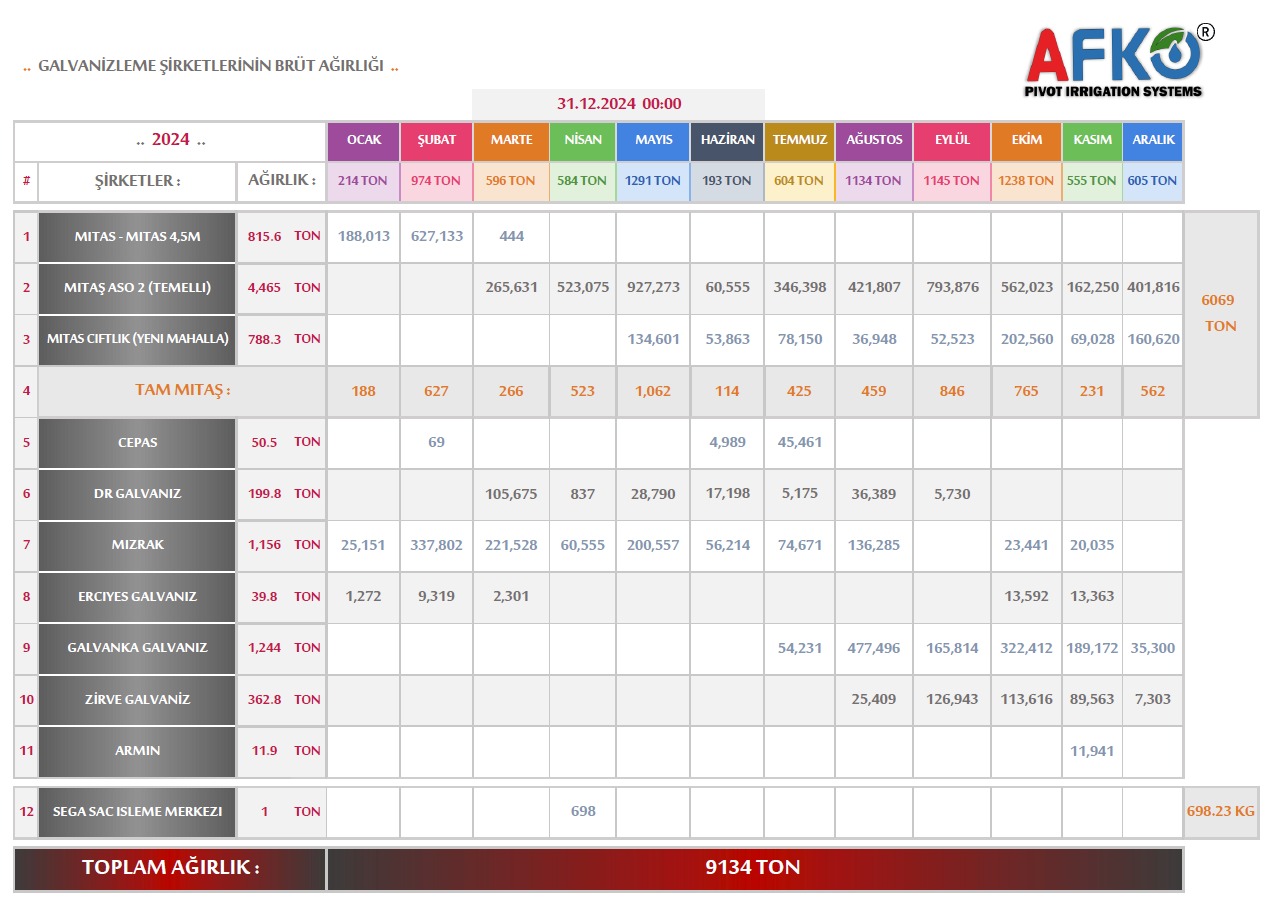Click the AFKO Pivot Irrigation Systems logo
This screenshot has width=1278, height=902.
pyautogui.click(x=1119, y=60)
